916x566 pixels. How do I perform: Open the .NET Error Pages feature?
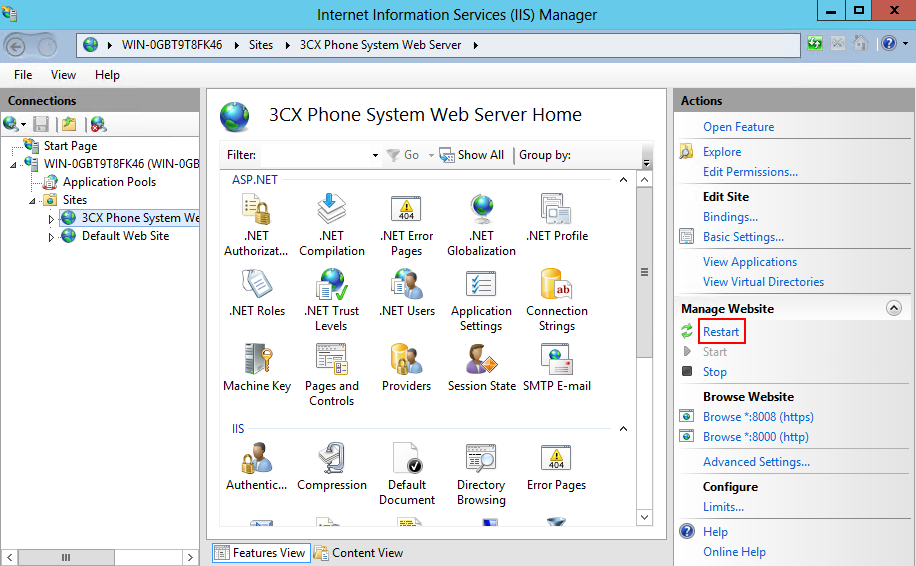tap(407, 225)
